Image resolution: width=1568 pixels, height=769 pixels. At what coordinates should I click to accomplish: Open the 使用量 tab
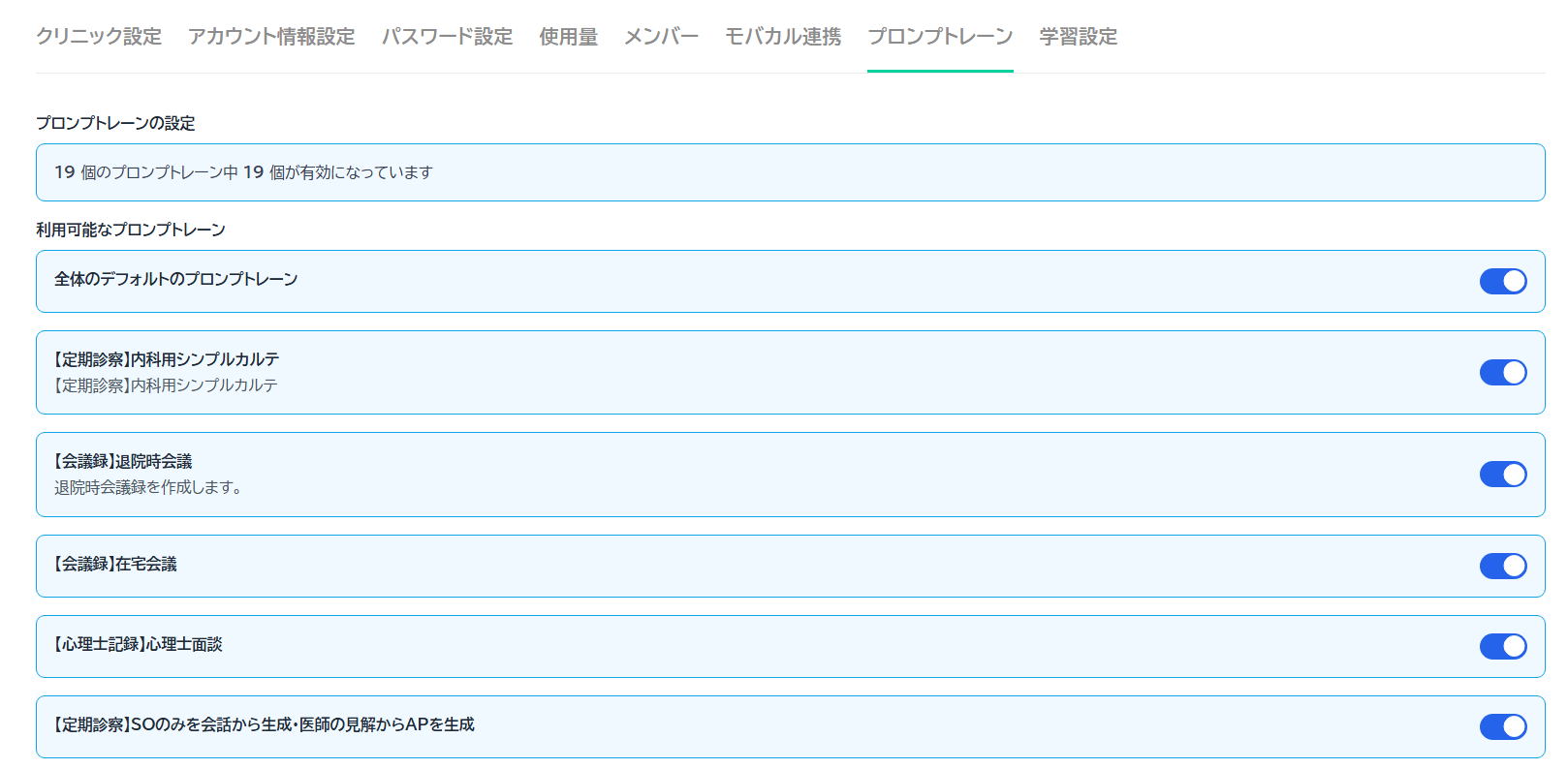(568, 37)
